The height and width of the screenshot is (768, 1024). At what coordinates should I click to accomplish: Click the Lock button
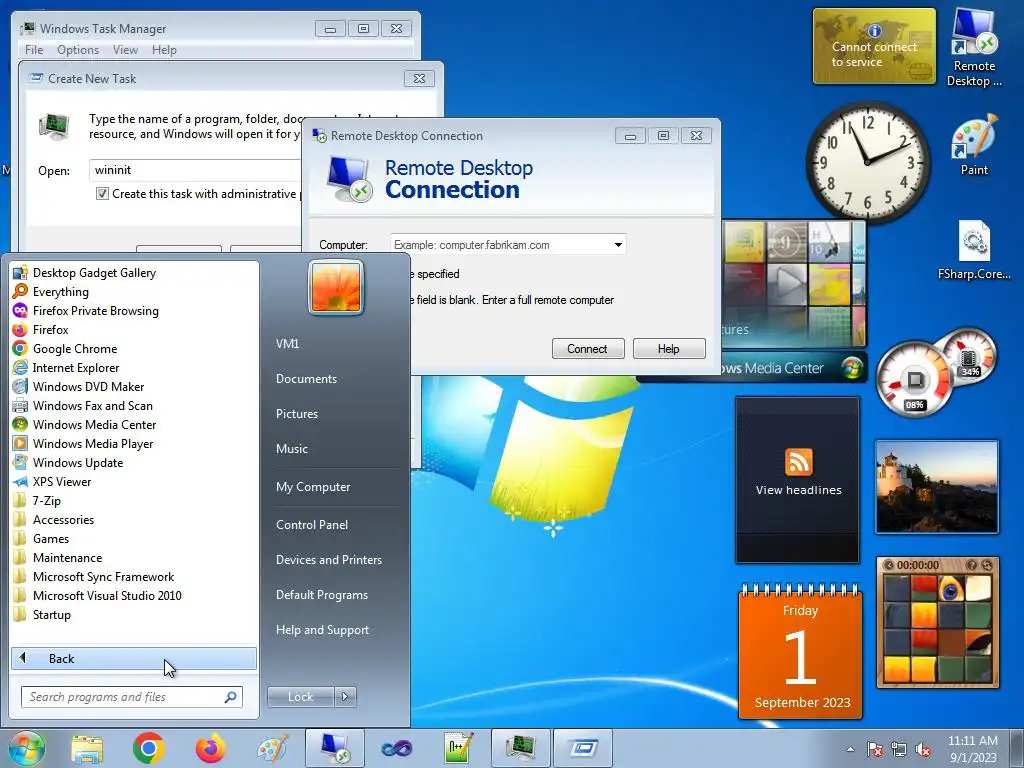click(x=300, y=697)
